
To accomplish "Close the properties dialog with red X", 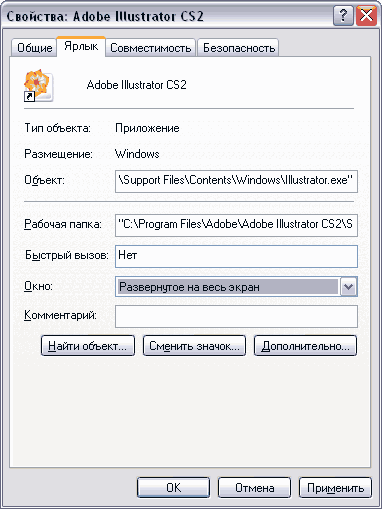I will coord(366,16).
